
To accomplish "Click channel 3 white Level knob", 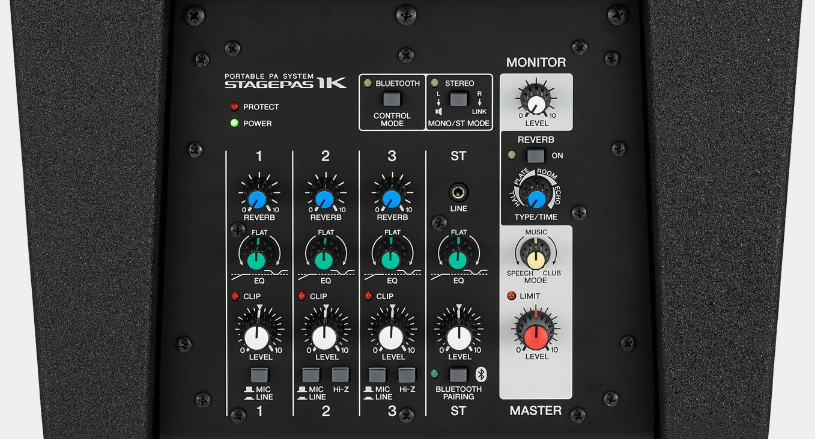I will (391, 335).
